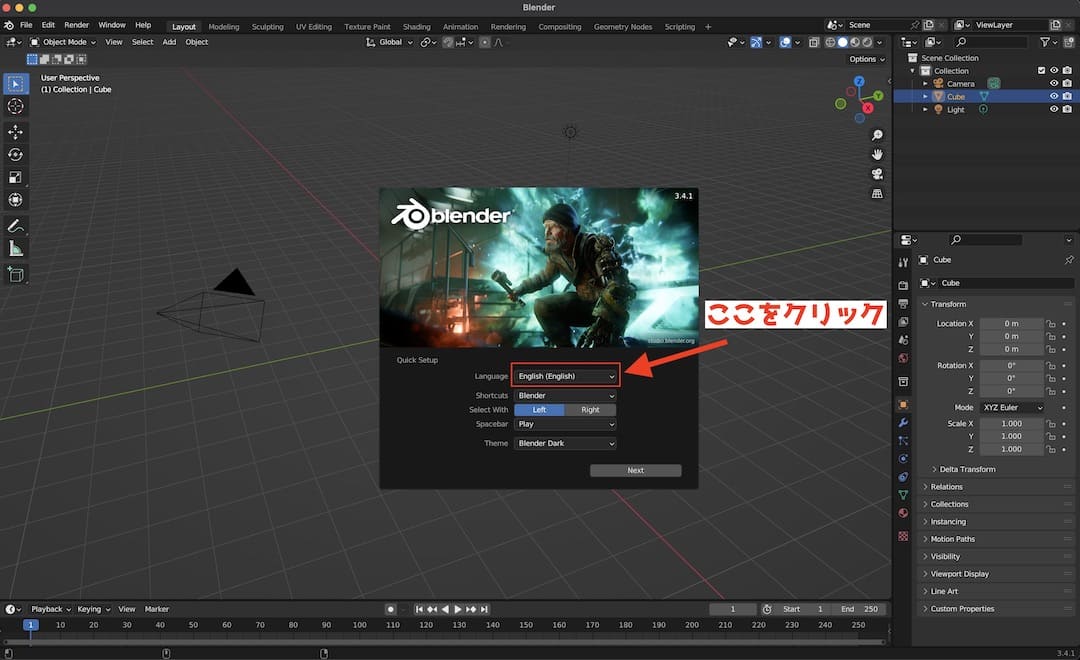Open the Modifiers wrench tab

pos(903,422)
